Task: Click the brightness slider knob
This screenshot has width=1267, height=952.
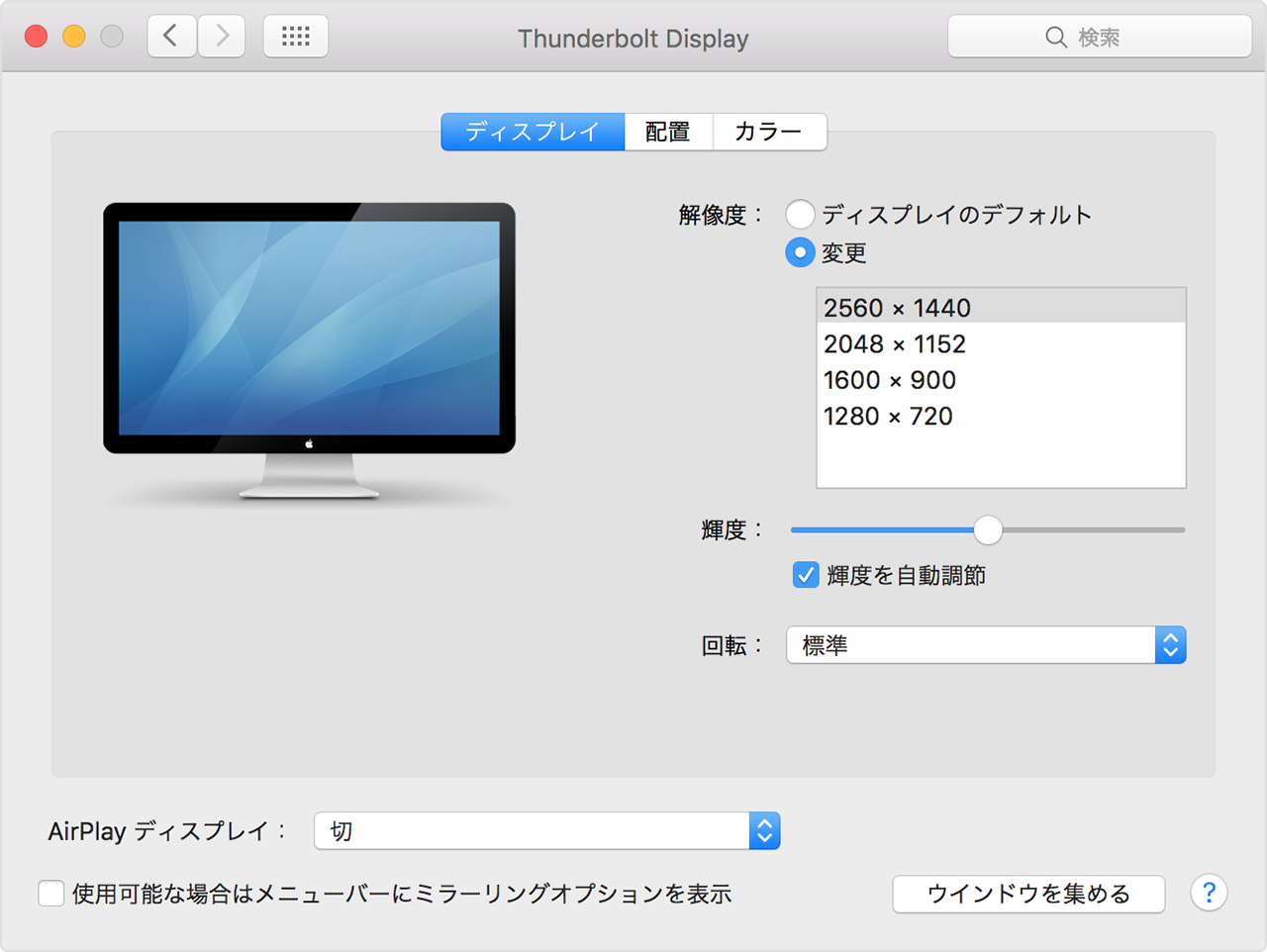Action: pos(988,530)
